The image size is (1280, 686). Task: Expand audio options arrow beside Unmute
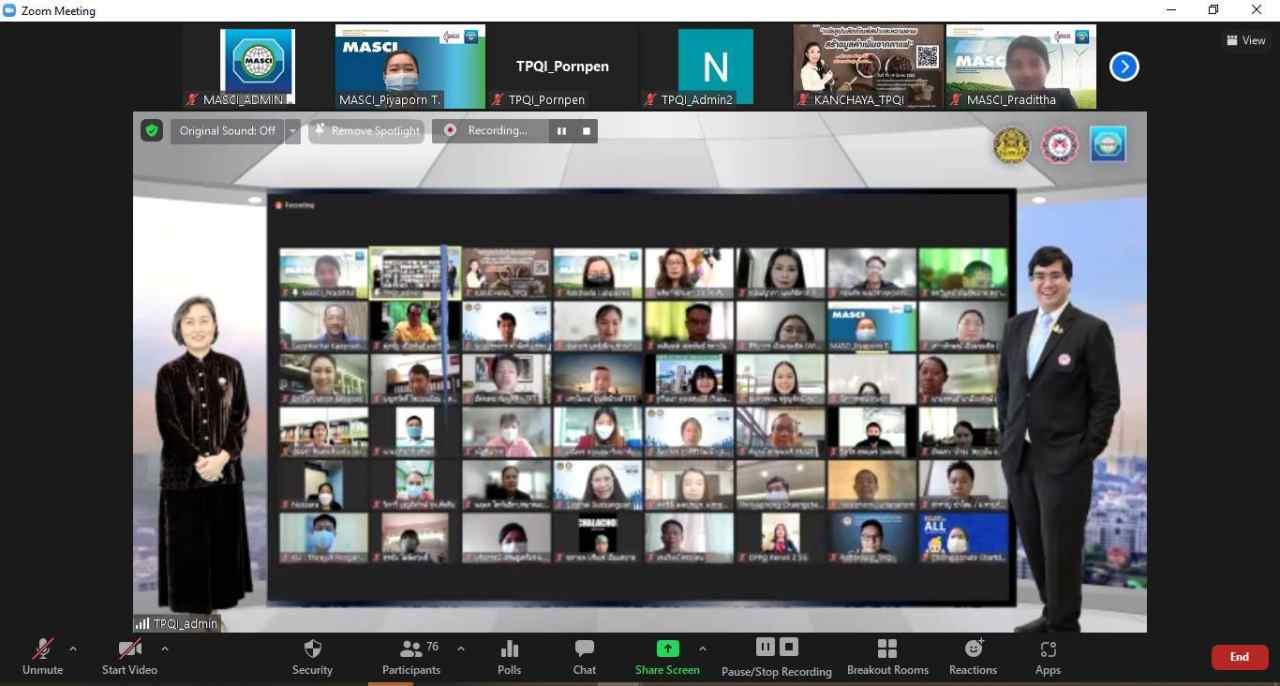(x=73, y=649)
